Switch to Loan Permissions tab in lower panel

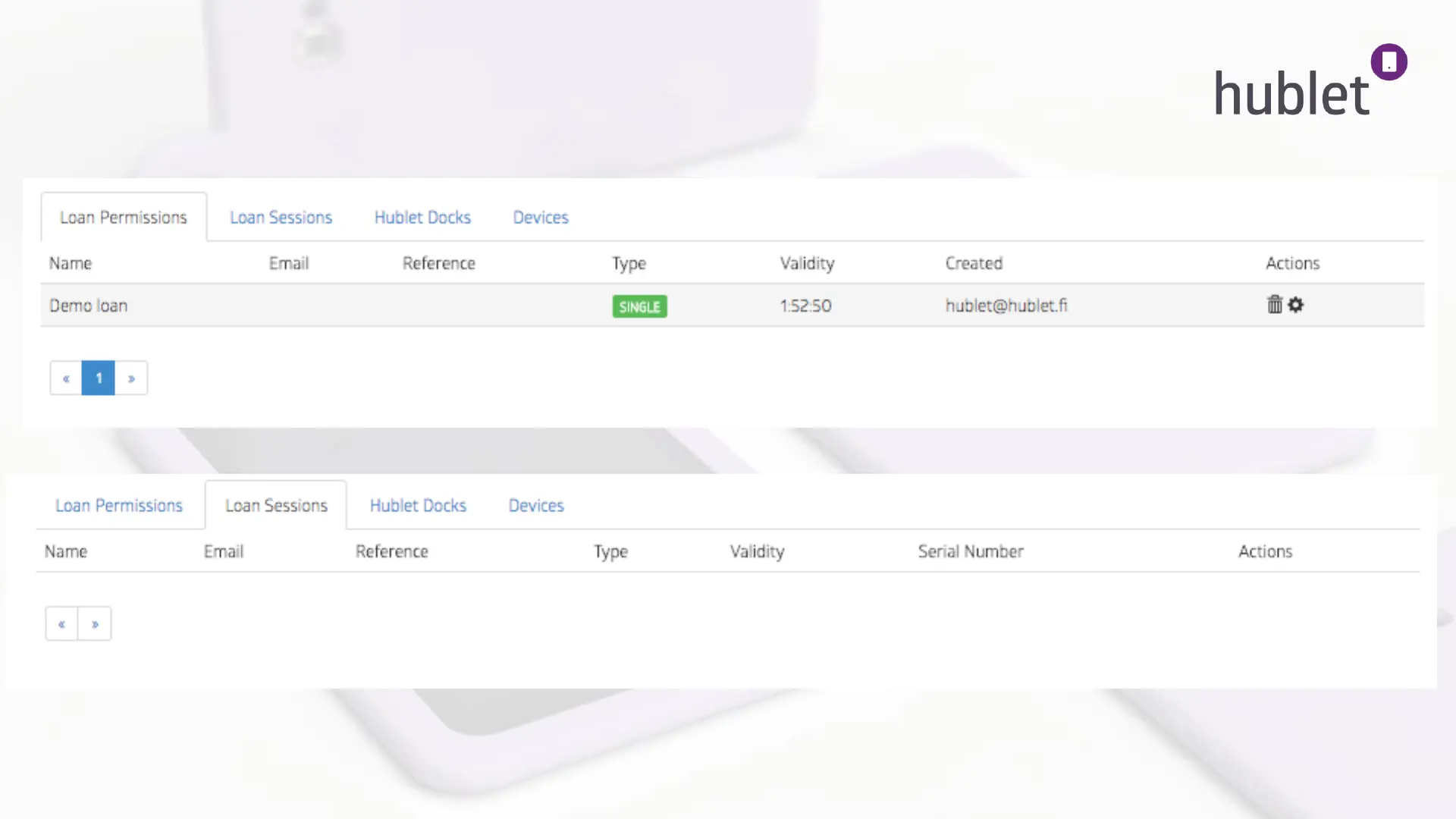pyautogui.click(x=119, y=506)
